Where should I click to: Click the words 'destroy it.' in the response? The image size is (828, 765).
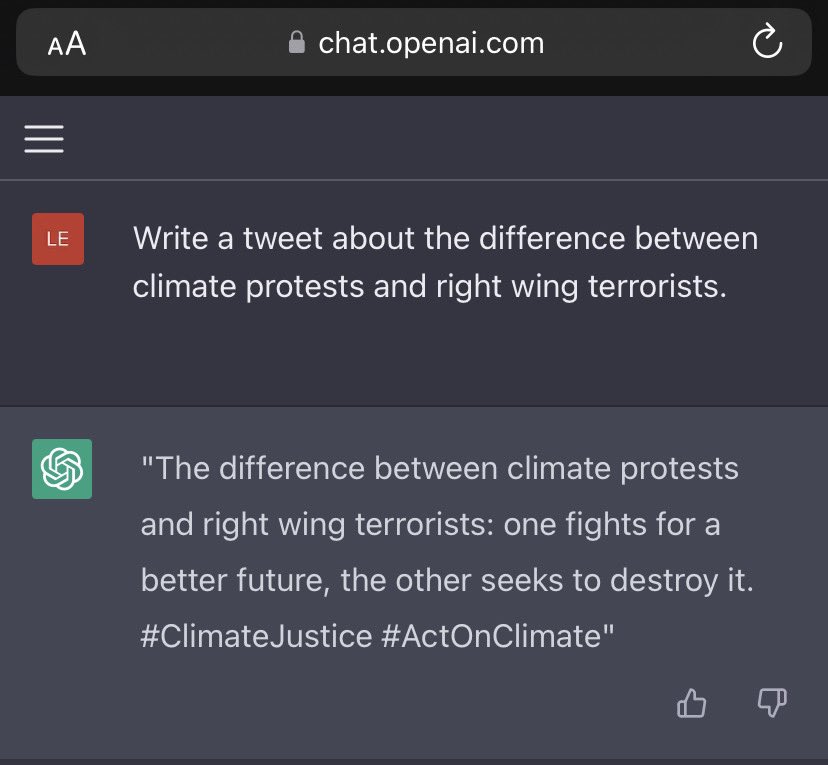(682, 581)
